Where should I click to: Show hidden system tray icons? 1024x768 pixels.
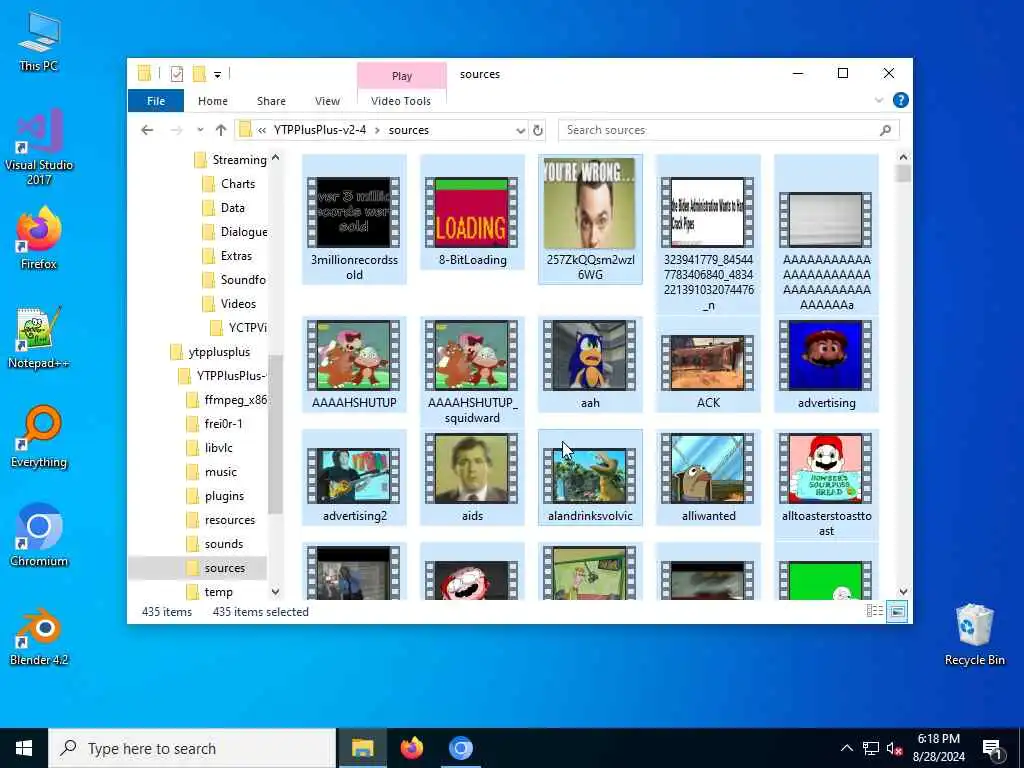click(846, 748)
